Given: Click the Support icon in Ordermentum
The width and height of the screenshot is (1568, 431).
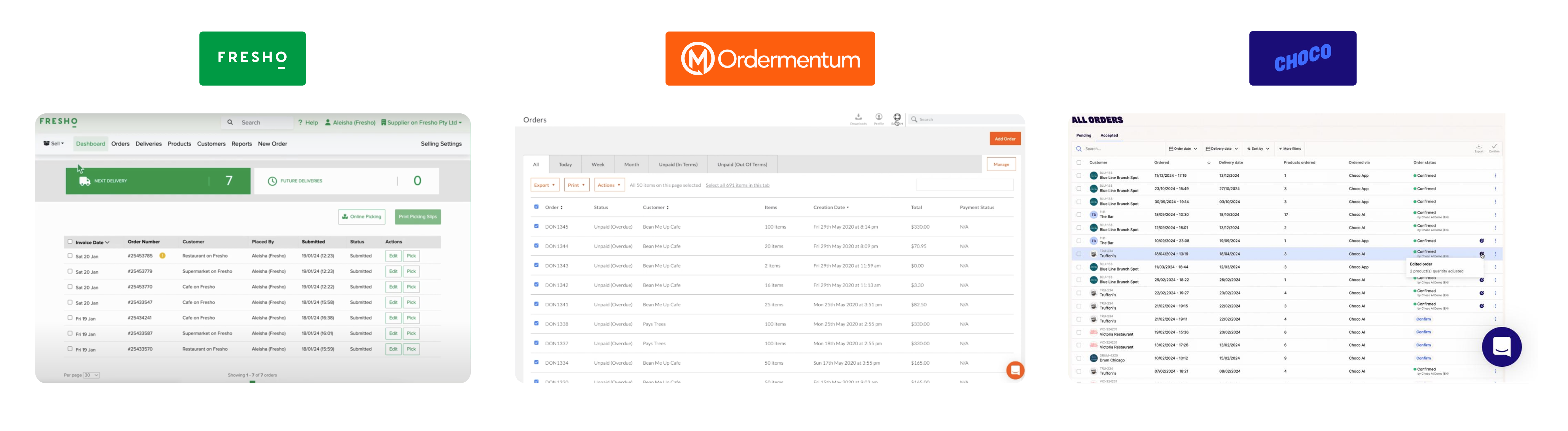Looking at the screenshot, I should (x=897, y=117).
